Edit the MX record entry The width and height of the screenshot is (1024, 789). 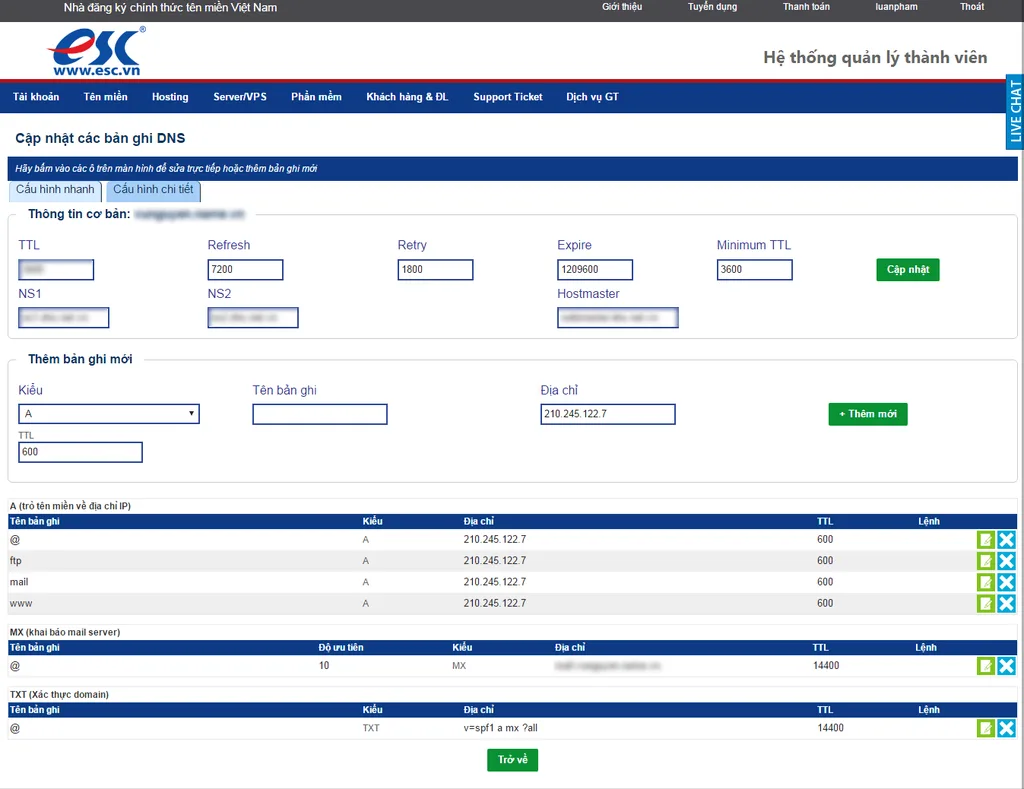985,666
